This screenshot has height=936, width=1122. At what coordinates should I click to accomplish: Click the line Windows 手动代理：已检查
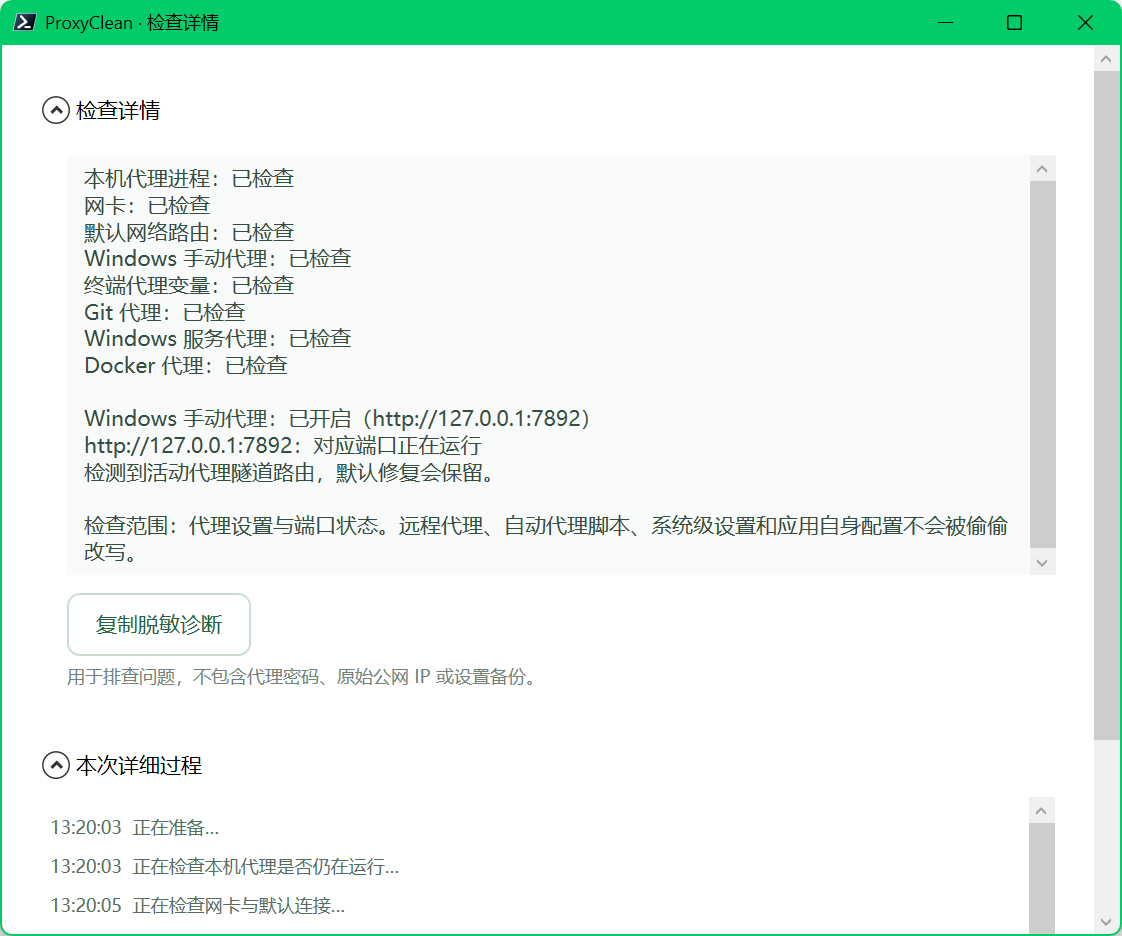(218, 258)
